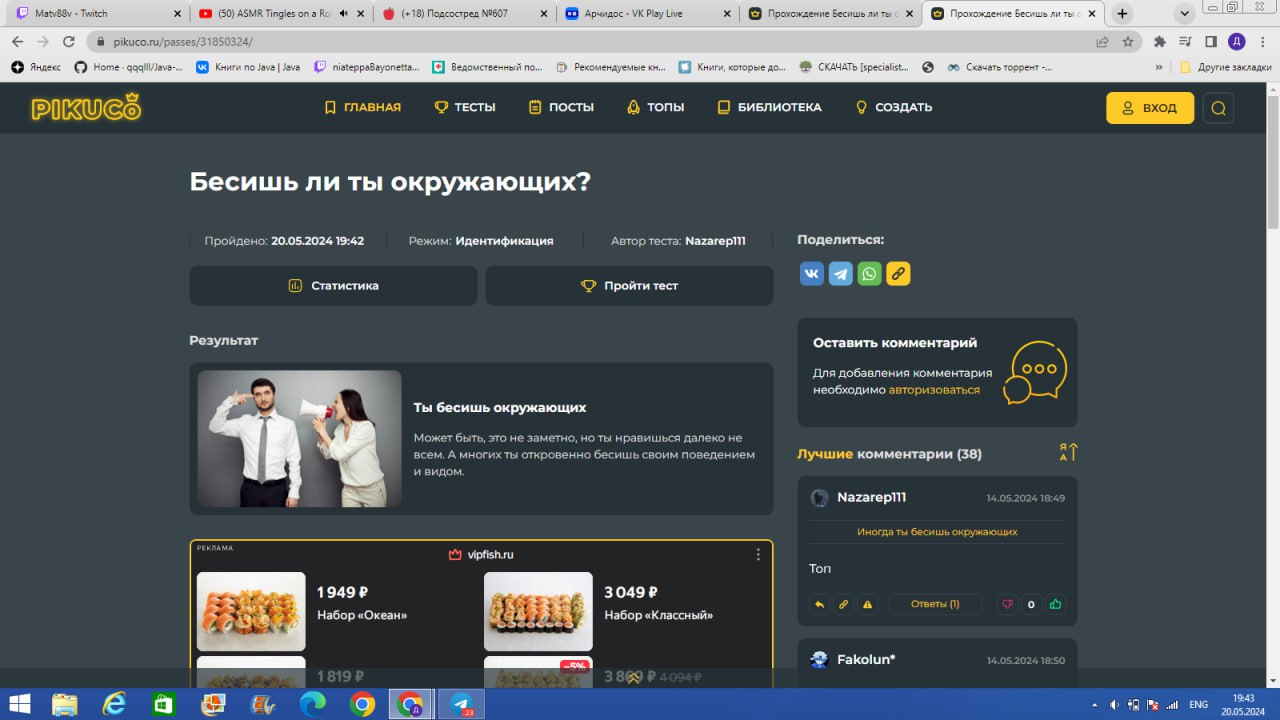Open the ПОСТЫ menu item
This screenshot has width=1280, height=720.
[x=561, y=107]
